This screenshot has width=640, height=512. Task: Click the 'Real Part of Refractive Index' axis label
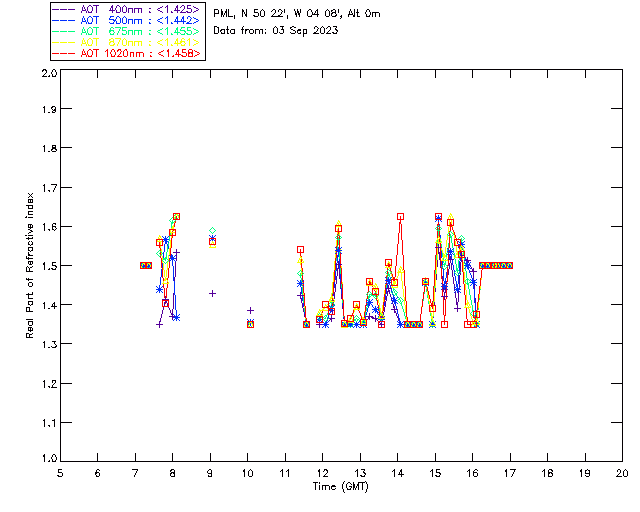click(32, 264)
